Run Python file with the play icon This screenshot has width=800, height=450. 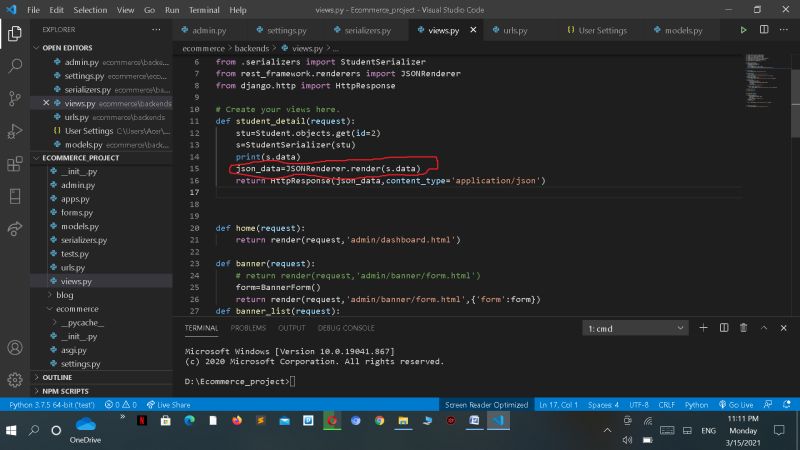[x=743, y=30]
